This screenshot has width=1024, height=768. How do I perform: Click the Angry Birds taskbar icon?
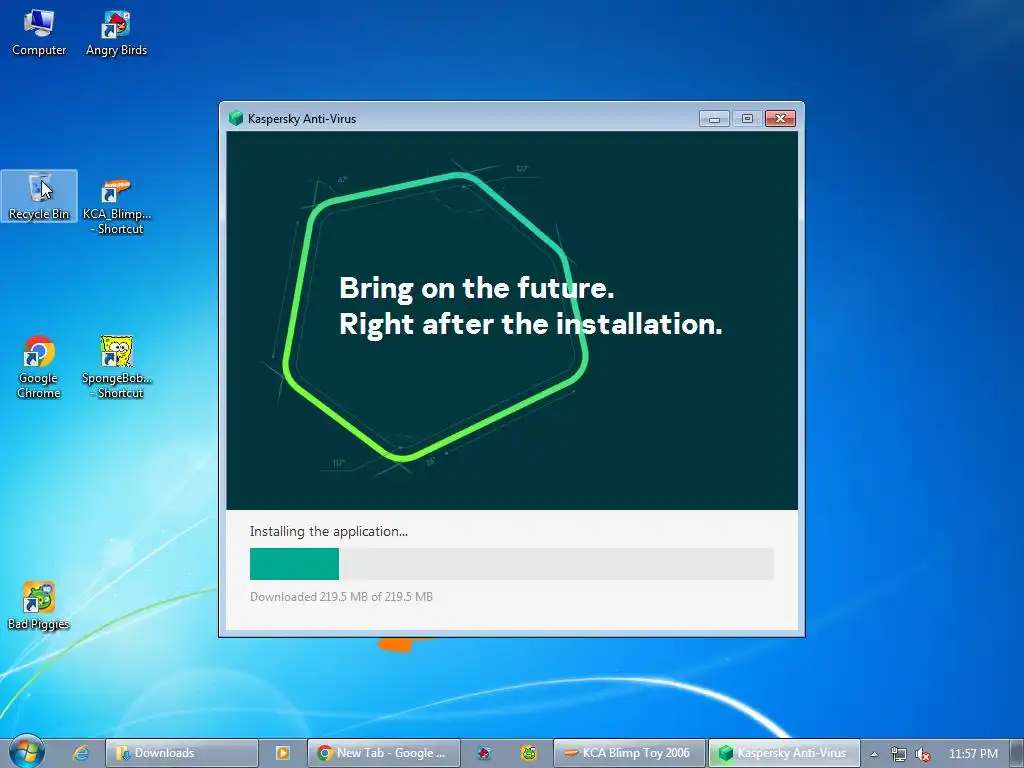[x=484, y=753]
